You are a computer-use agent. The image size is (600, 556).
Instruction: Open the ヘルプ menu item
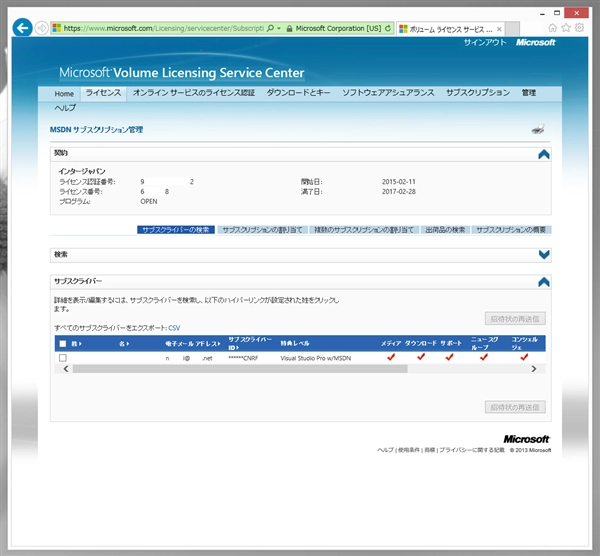point(65,108)
